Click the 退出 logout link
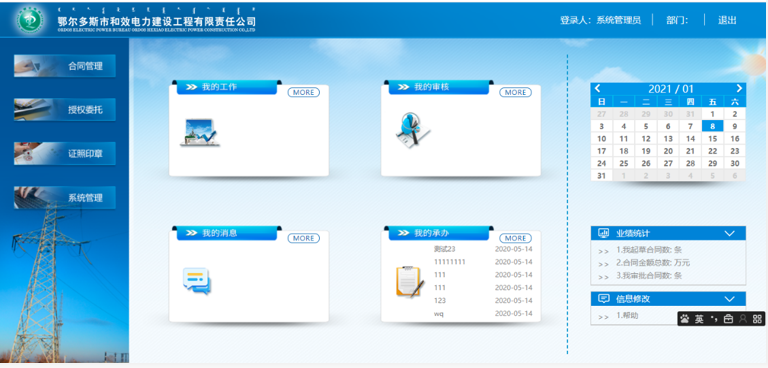768x368 pixels. tap(727, 20)
